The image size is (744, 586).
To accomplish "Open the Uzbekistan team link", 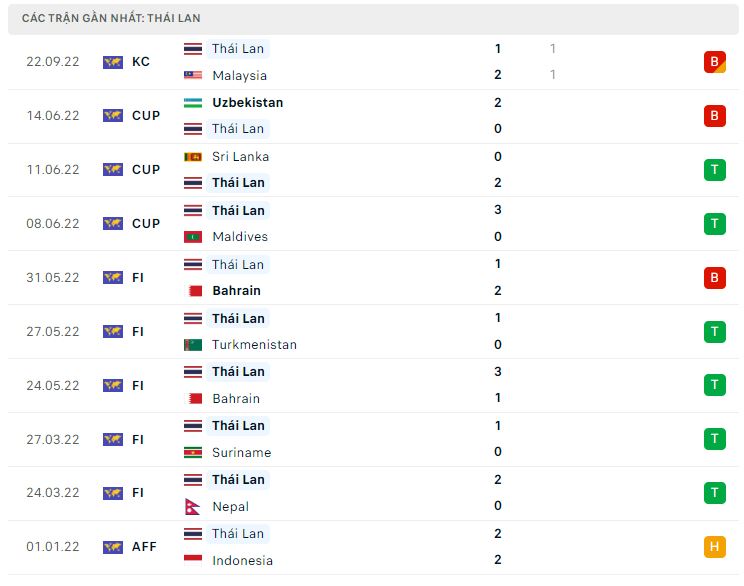I will [247, 102].
